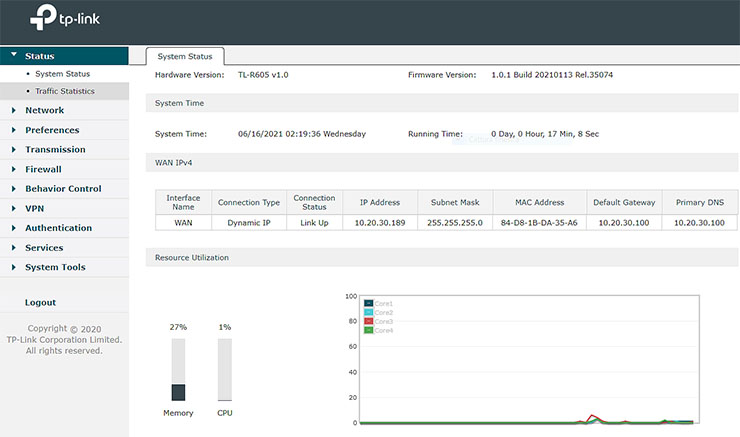This screenshot has height=437, width=740.
Task: Open the VPN settings menu
Action: click(35, 208)
